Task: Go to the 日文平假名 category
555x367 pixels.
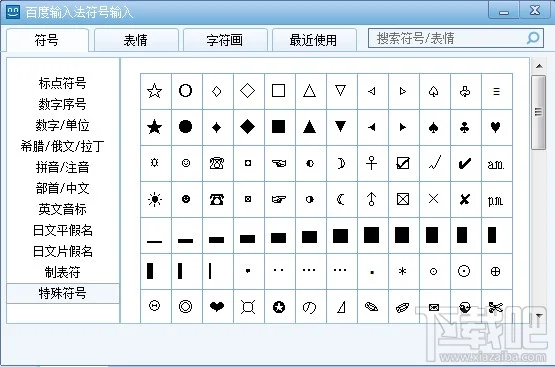Action: 63,230
